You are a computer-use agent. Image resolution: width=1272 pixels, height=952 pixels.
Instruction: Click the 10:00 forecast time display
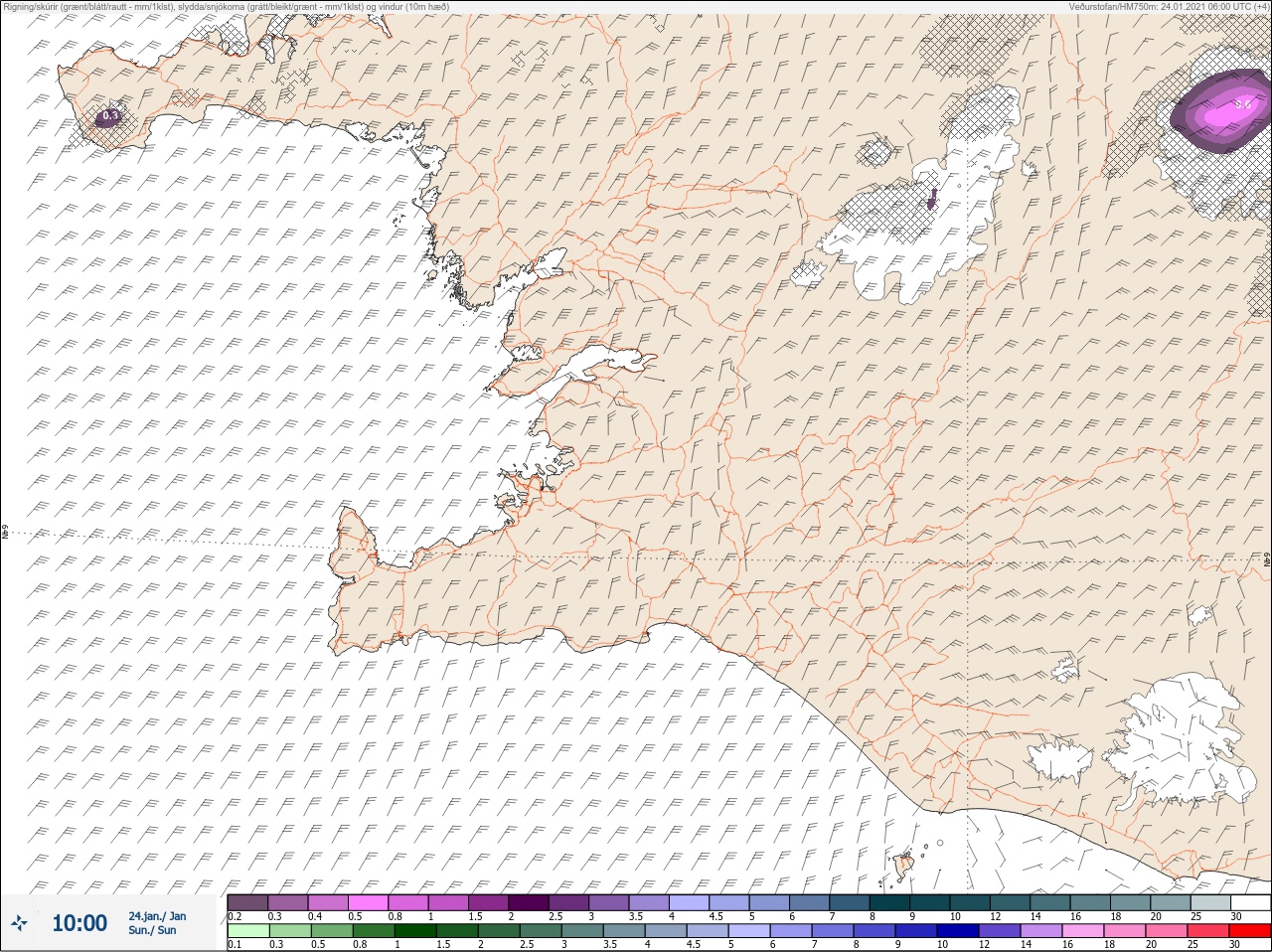click(79, 923)
